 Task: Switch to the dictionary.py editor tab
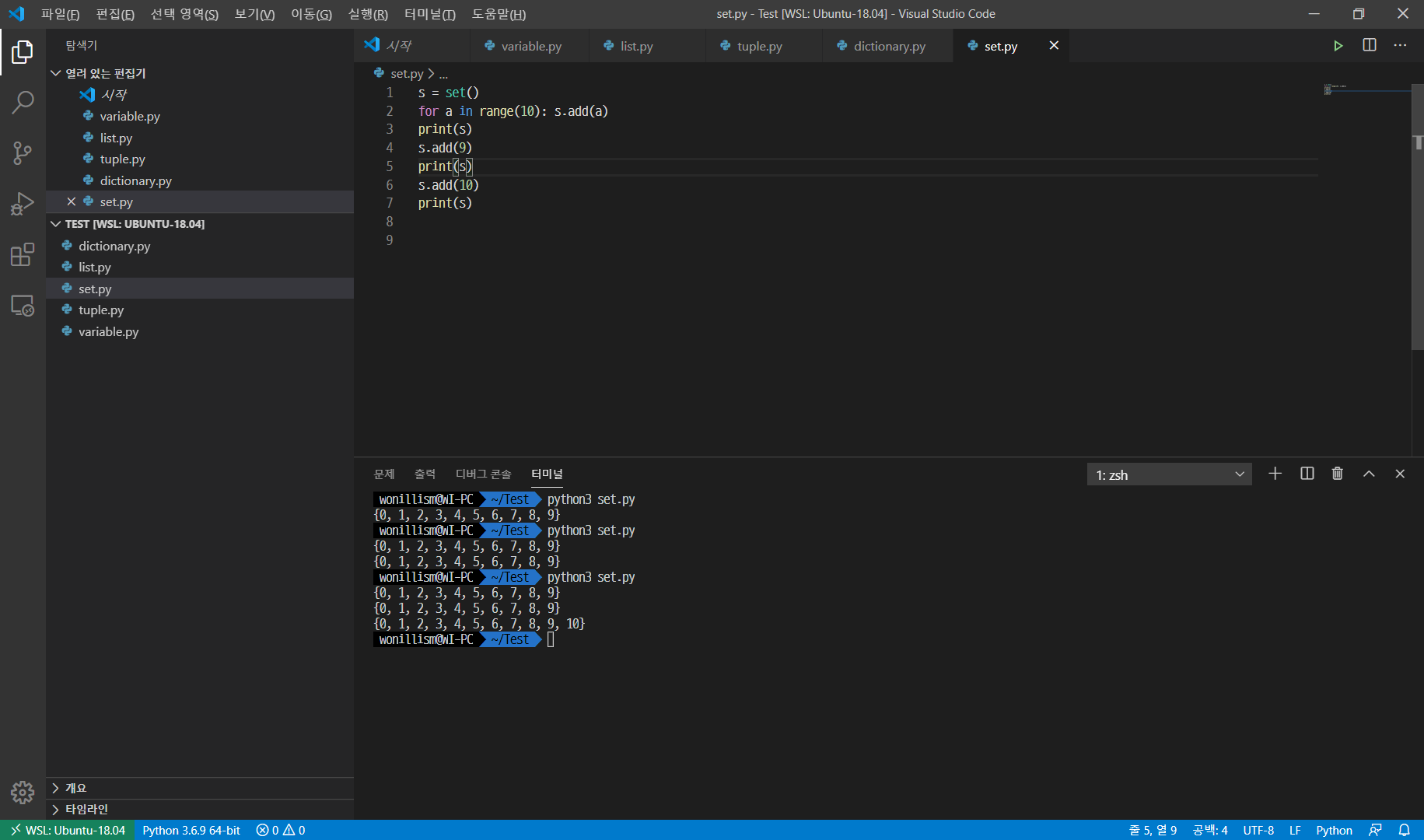click(887, 46)
